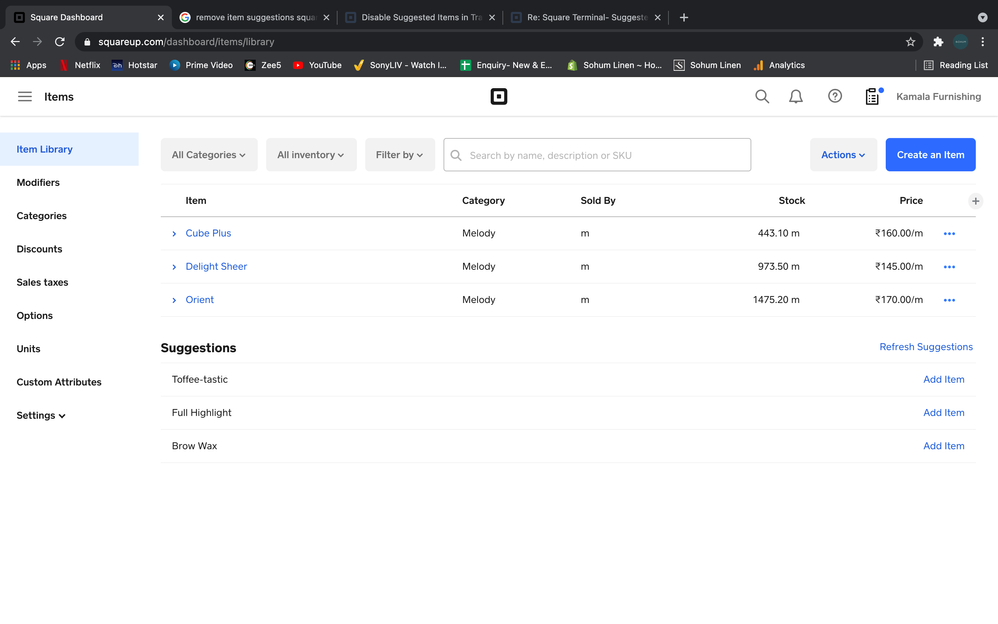Open the setup guide clipboard icon

872,97
